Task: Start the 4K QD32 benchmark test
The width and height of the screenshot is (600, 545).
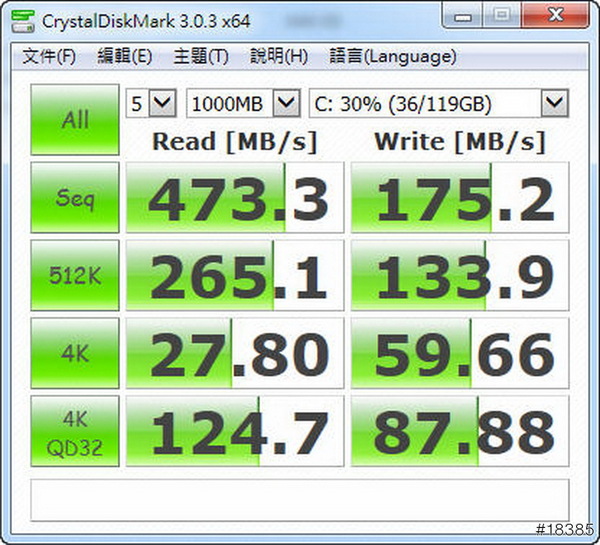Action: (75, 431)
